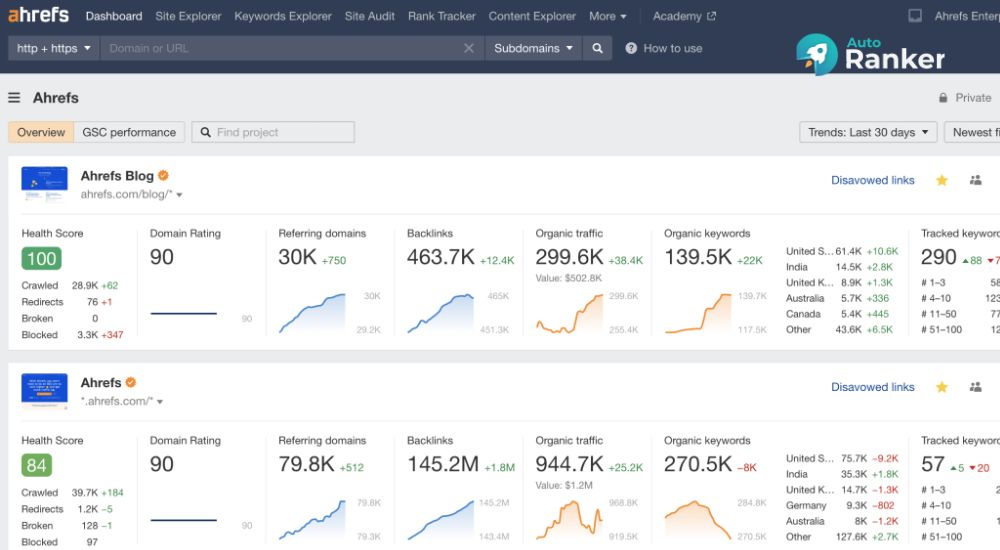
Task: Click Health Score 84 badge
Action: [36, 465]
